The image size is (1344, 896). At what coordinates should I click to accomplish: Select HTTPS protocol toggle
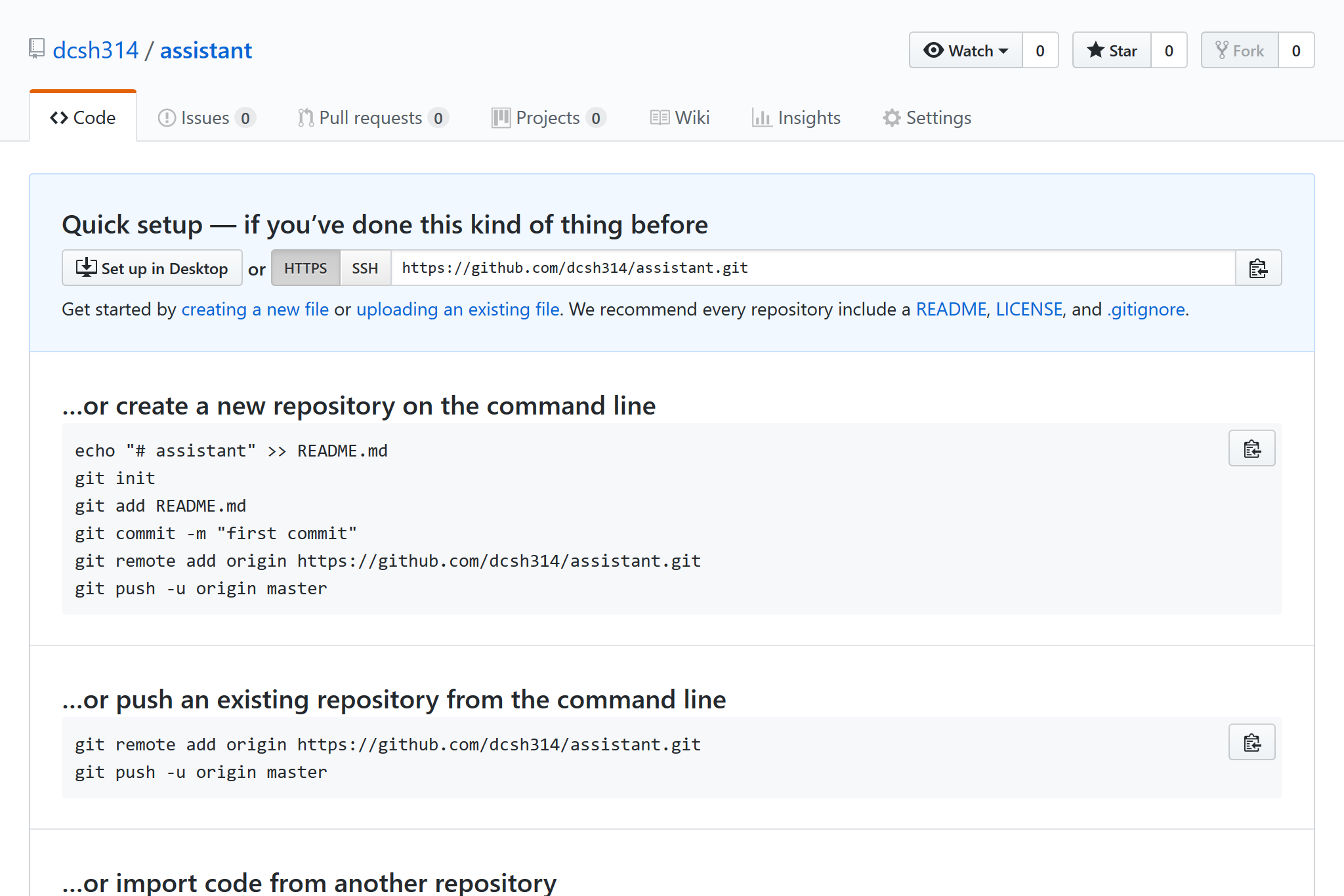click(x=305, y=268)
